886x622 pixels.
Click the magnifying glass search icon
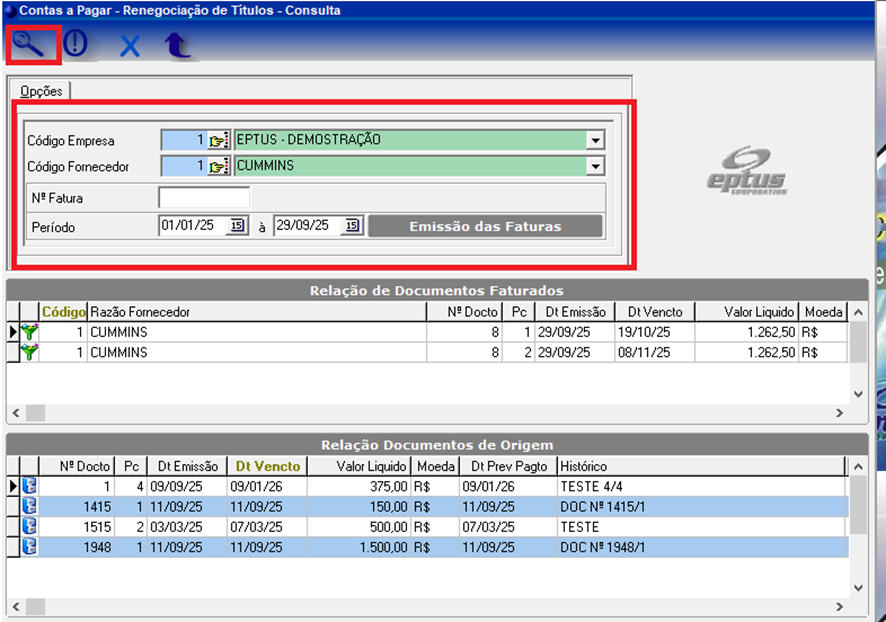pyautogui.click(x=32, y=45)
